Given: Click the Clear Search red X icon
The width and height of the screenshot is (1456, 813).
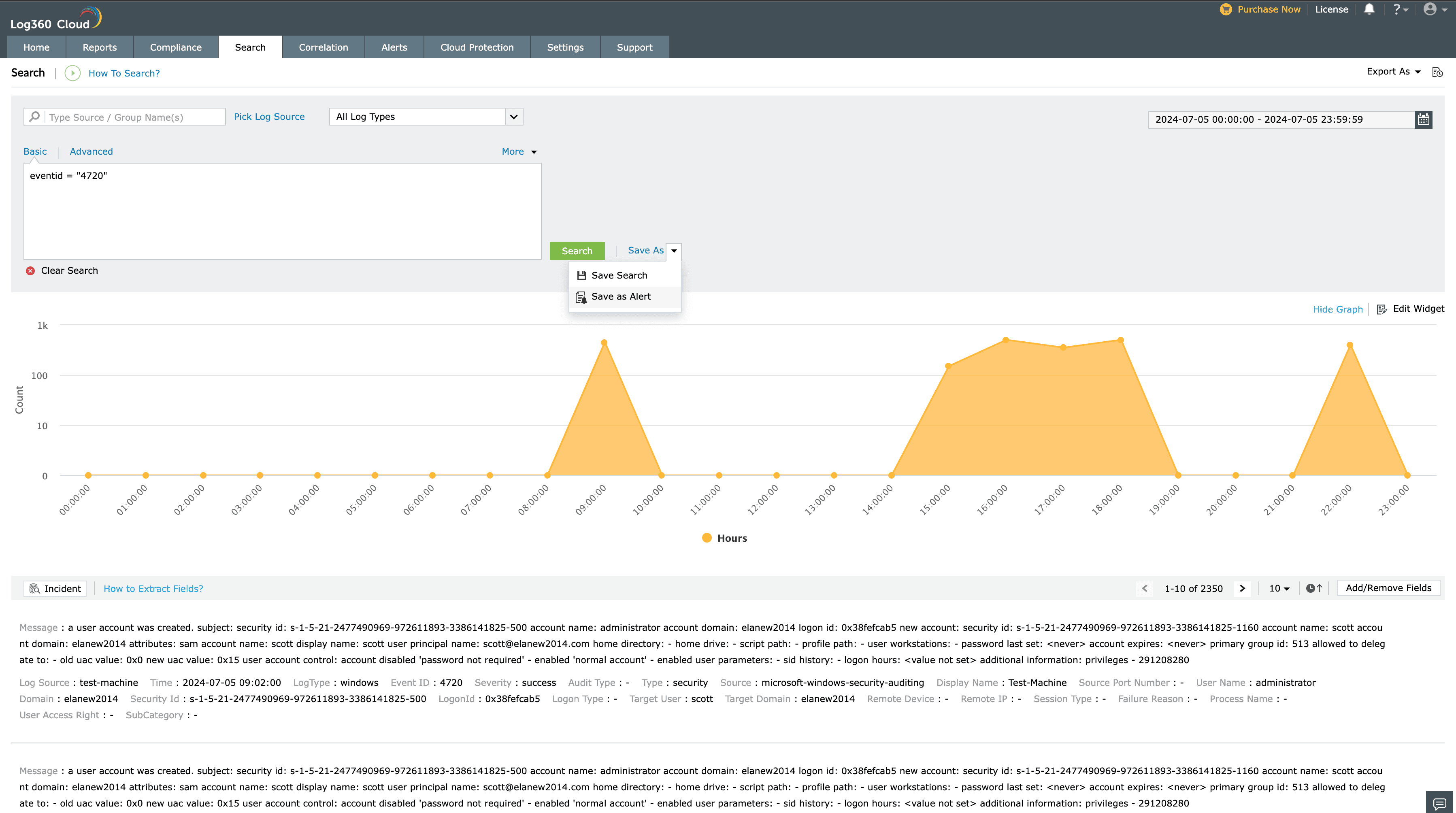Looking at the screenshot, I should [30, 271].
